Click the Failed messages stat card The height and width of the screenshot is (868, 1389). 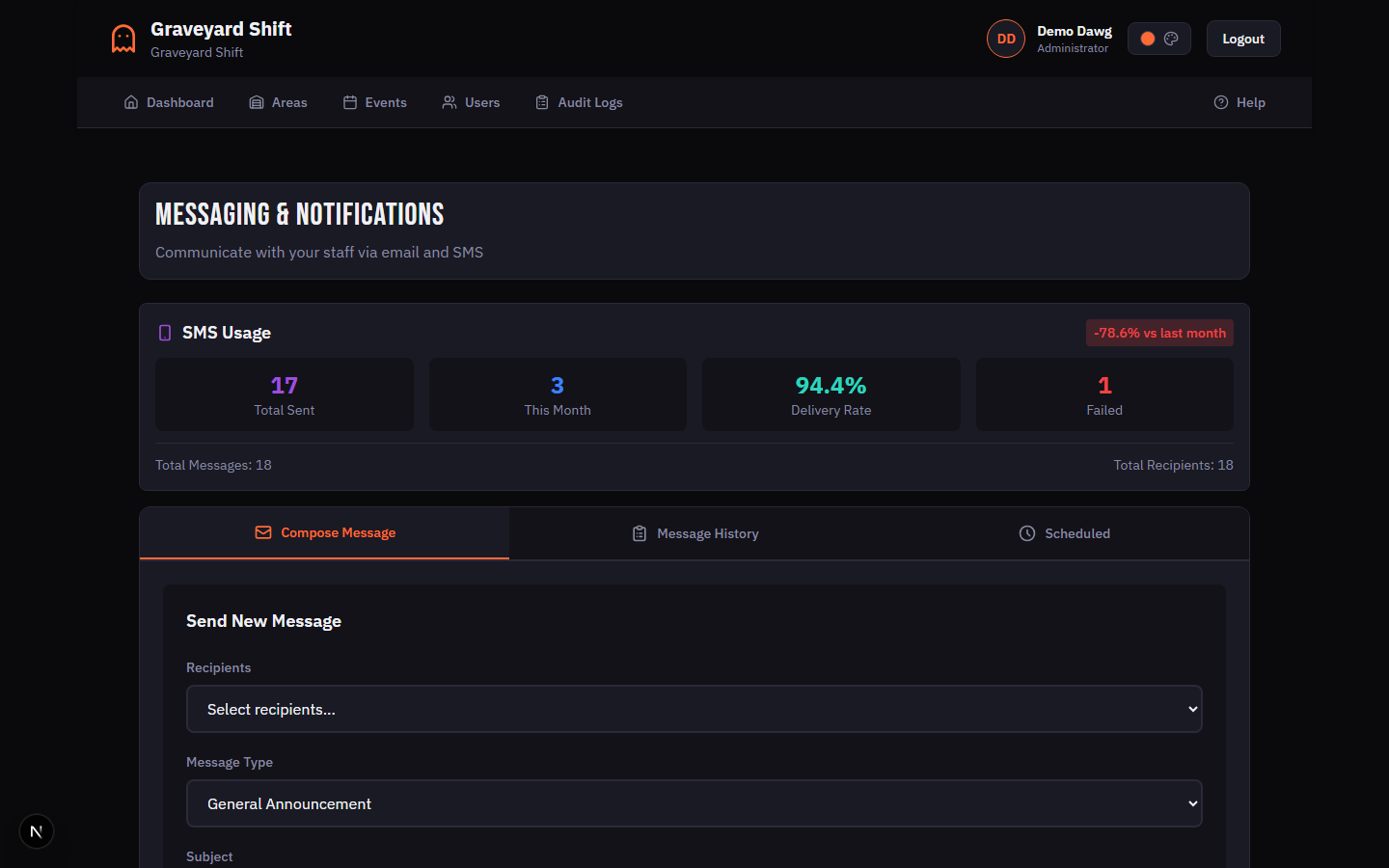click(1103, 394)
